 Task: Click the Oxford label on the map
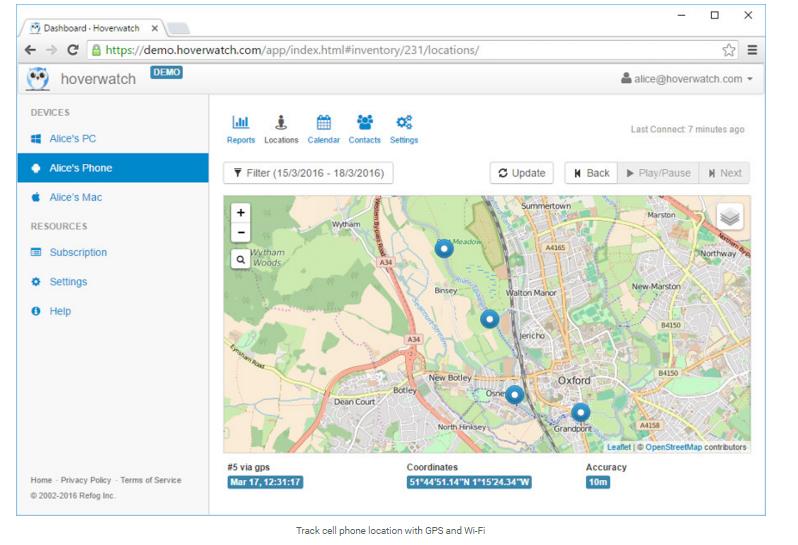click(x=574, y=380)
